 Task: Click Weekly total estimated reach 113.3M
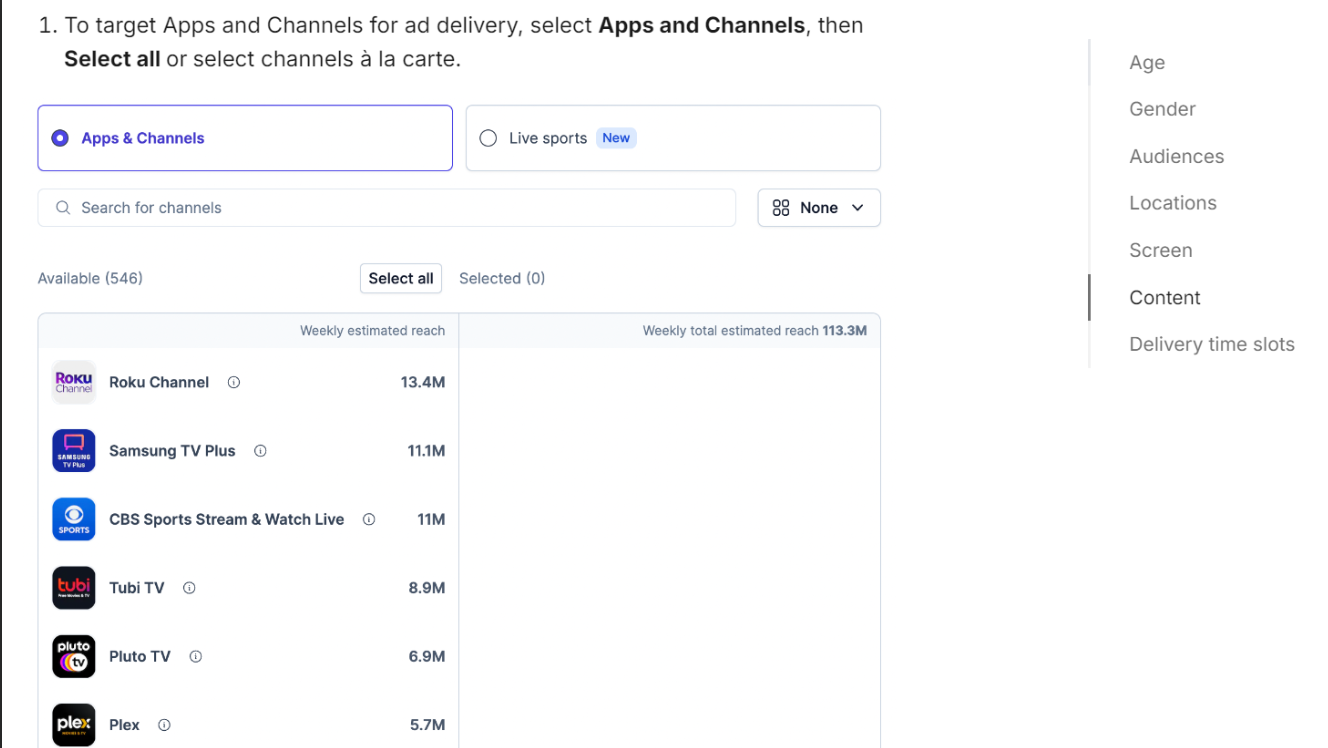click(x=755, y=331)
